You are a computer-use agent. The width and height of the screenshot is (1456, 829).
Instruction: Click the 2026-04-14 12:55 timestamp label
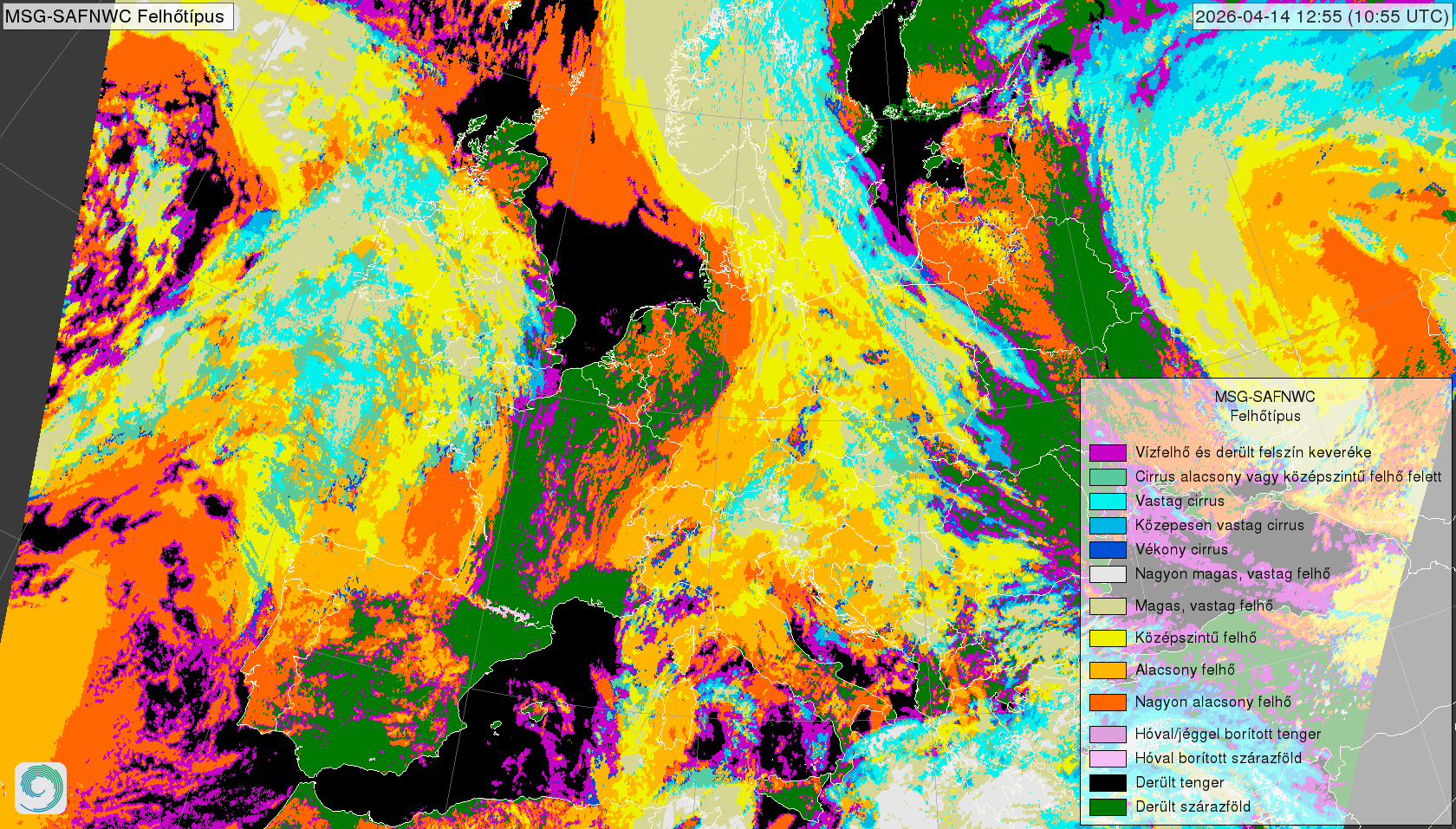coord(1321,16)
